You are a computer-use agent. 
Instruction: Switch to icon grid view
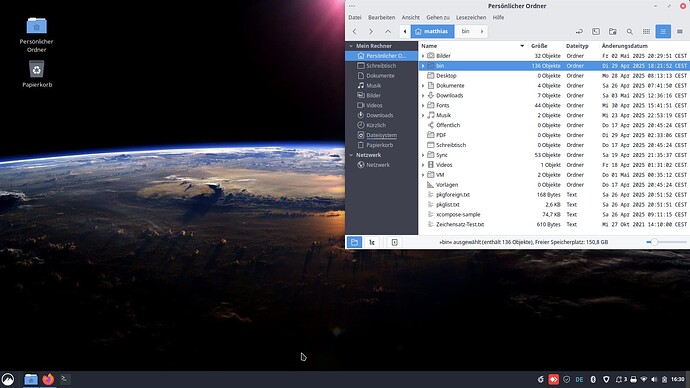click(x=646, y=31)
